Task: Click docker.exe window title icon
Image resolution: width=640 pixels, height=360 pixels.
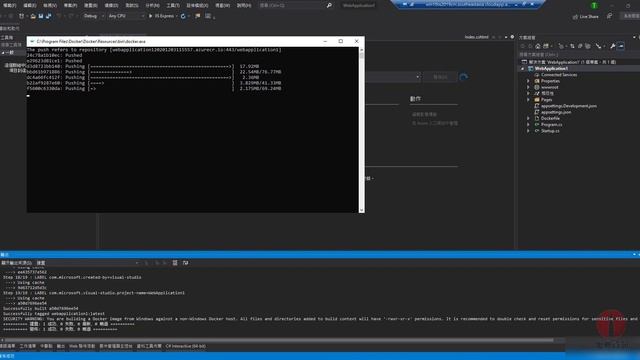Action: 32,41
